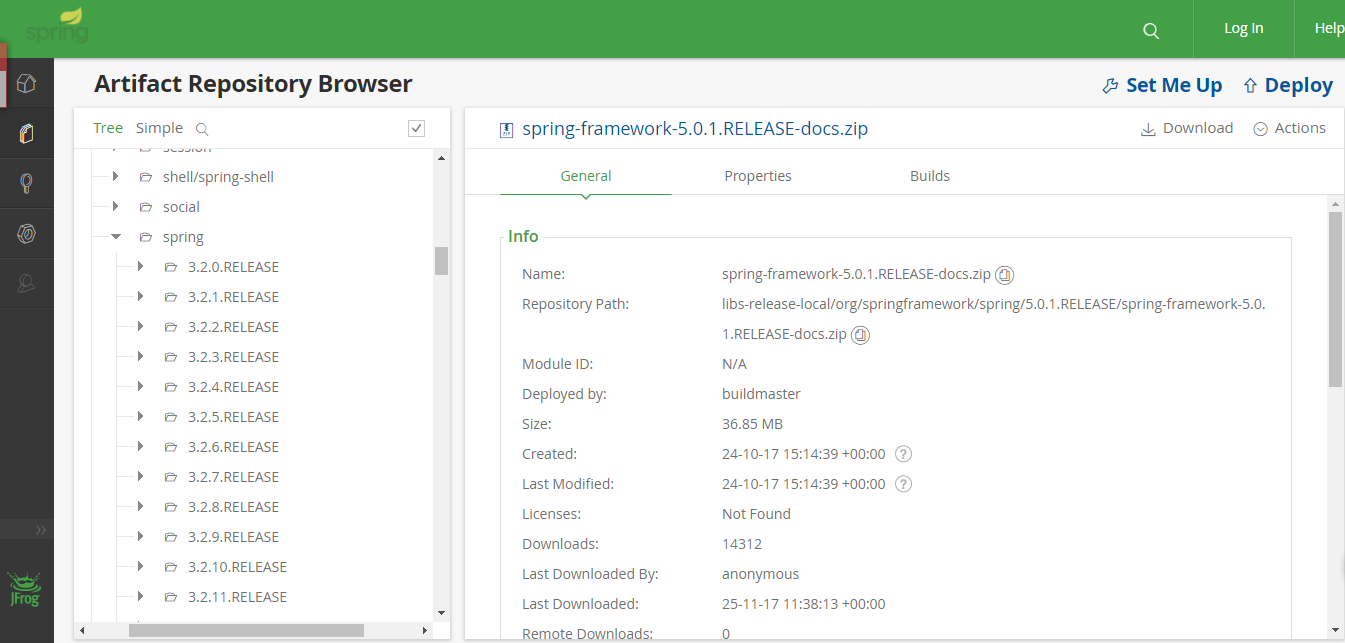
Task: Click tree scroll left arrow
Action: [83, 631]
